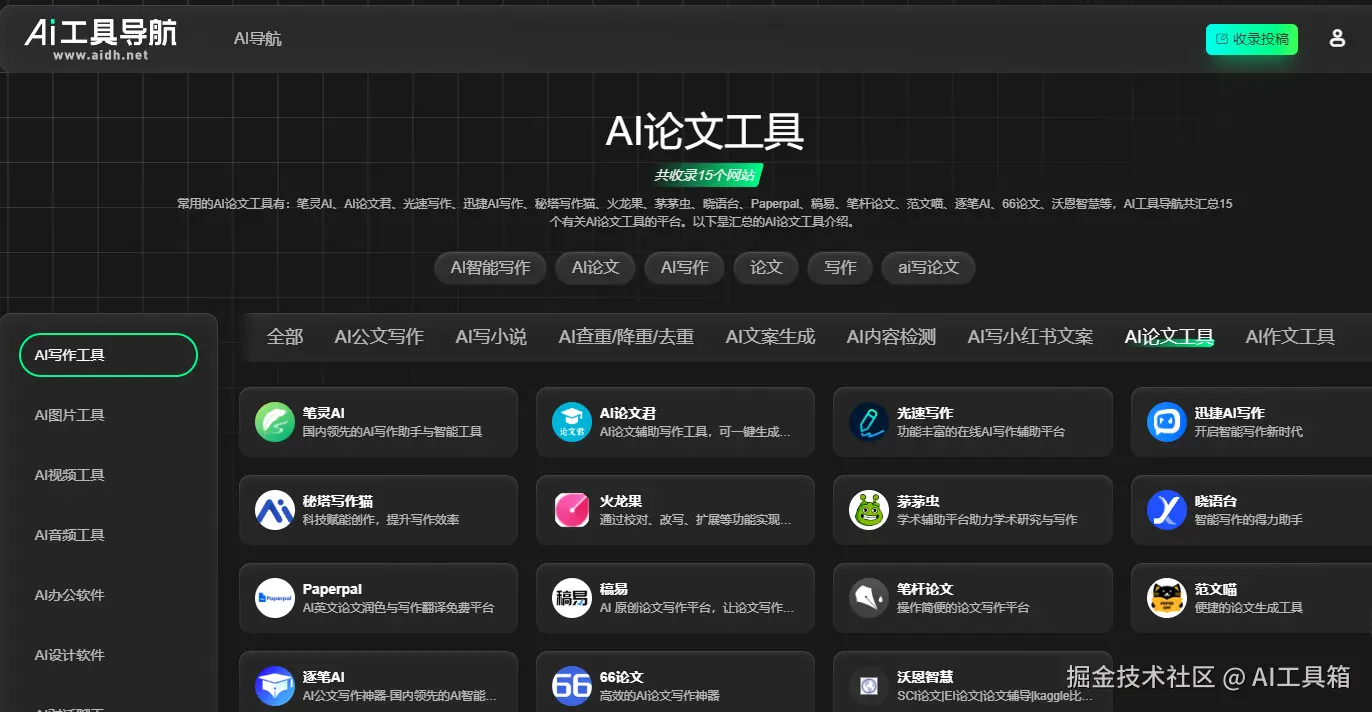Image resolution: width=1372 pixels, height=712 pixels.
Task: Switch to the AI查重/降重/去重 tab
Action: [626, 337]
